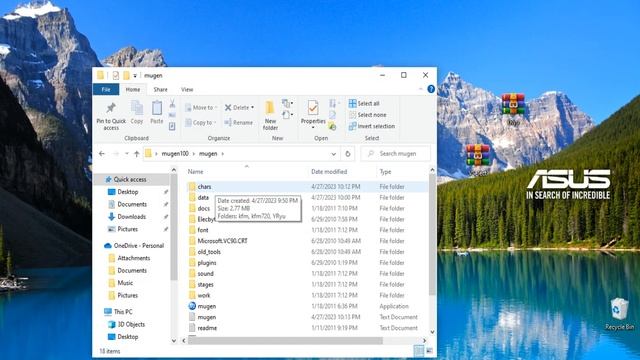Click OneDrive - Personal in navigation pane
The image size is (640, 360).
[138, 246]
